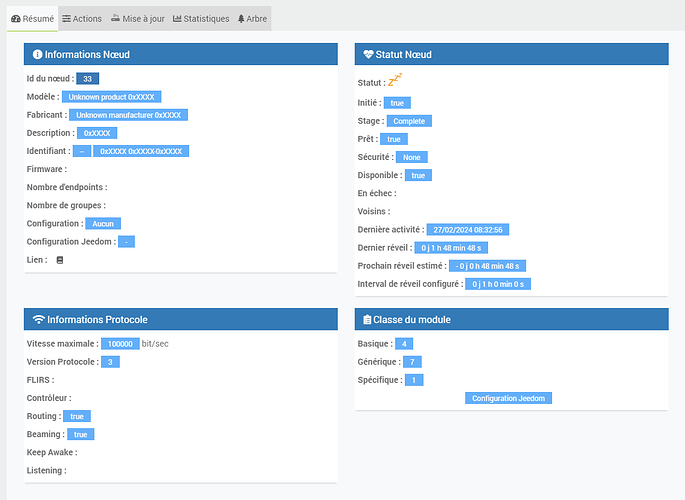Image resolution: width=685 pixels, height=500 pixels.
Task: Click the heartbeat icon in Statut Nœud header
Action: click(368, 54)
